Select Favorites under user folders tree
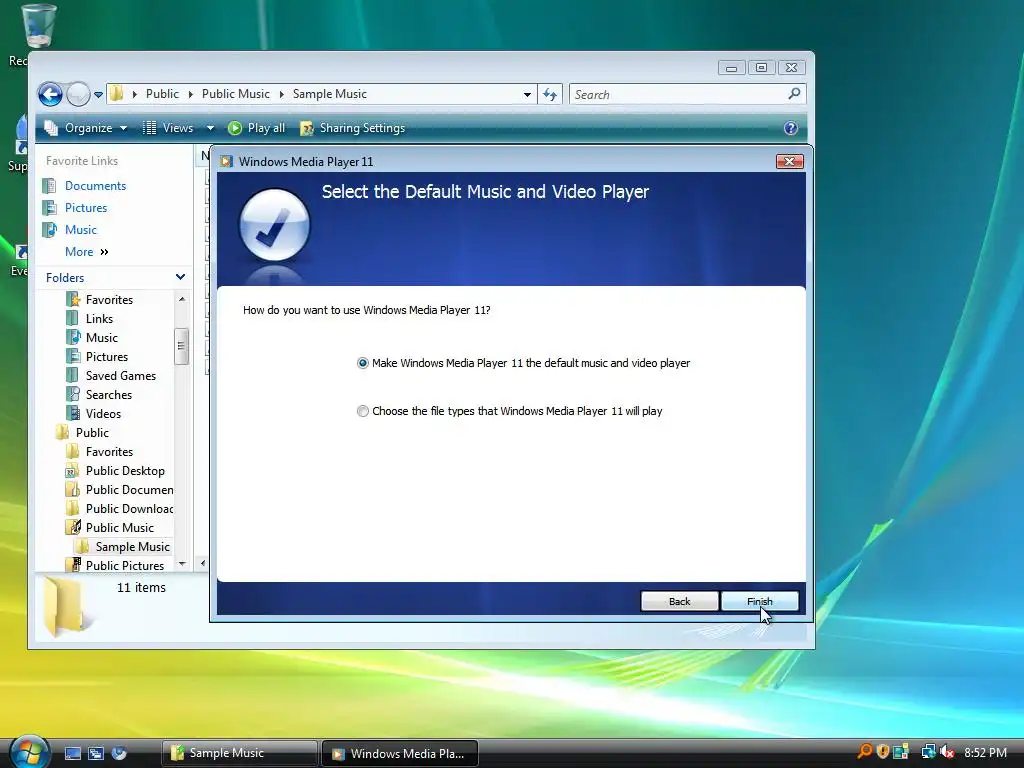The width and height of the screenshot is (1024, 768). 109,300
